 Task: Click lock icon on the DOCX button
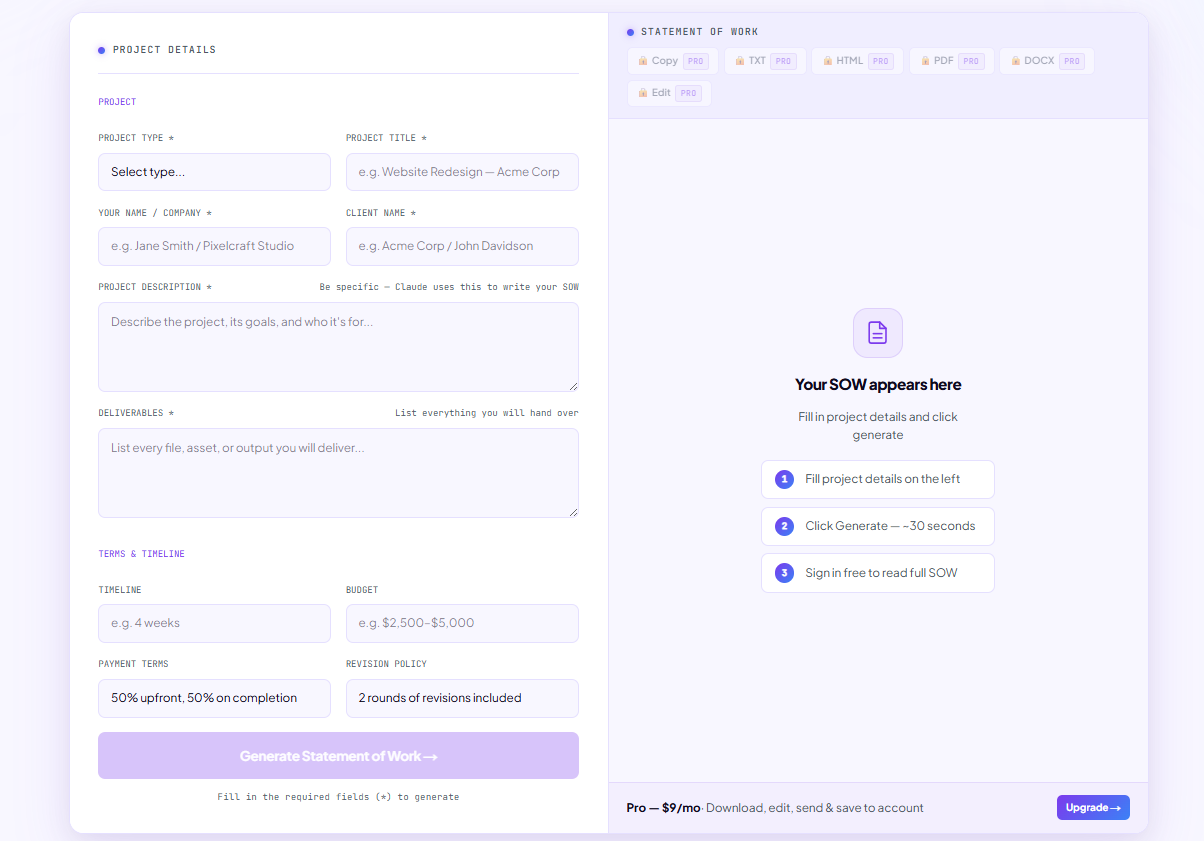pos(1015,61)
